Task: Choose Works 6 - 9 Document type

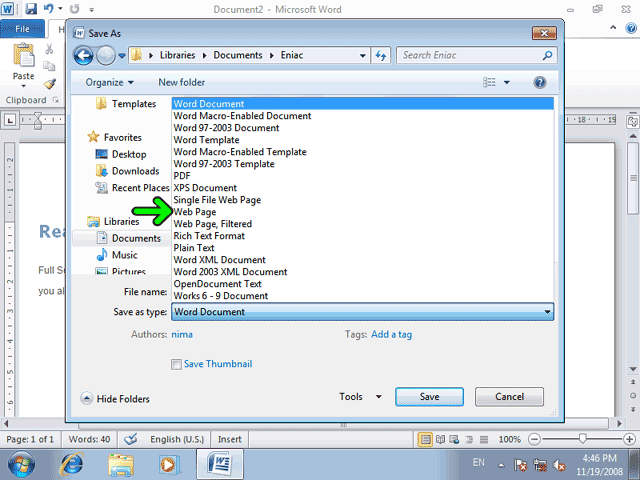Action: click(362, 296)
